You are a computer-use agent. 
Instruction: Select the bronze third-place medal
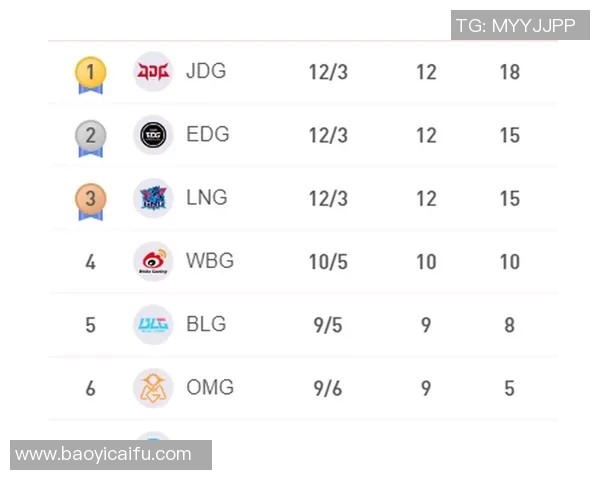coord(90,199)
